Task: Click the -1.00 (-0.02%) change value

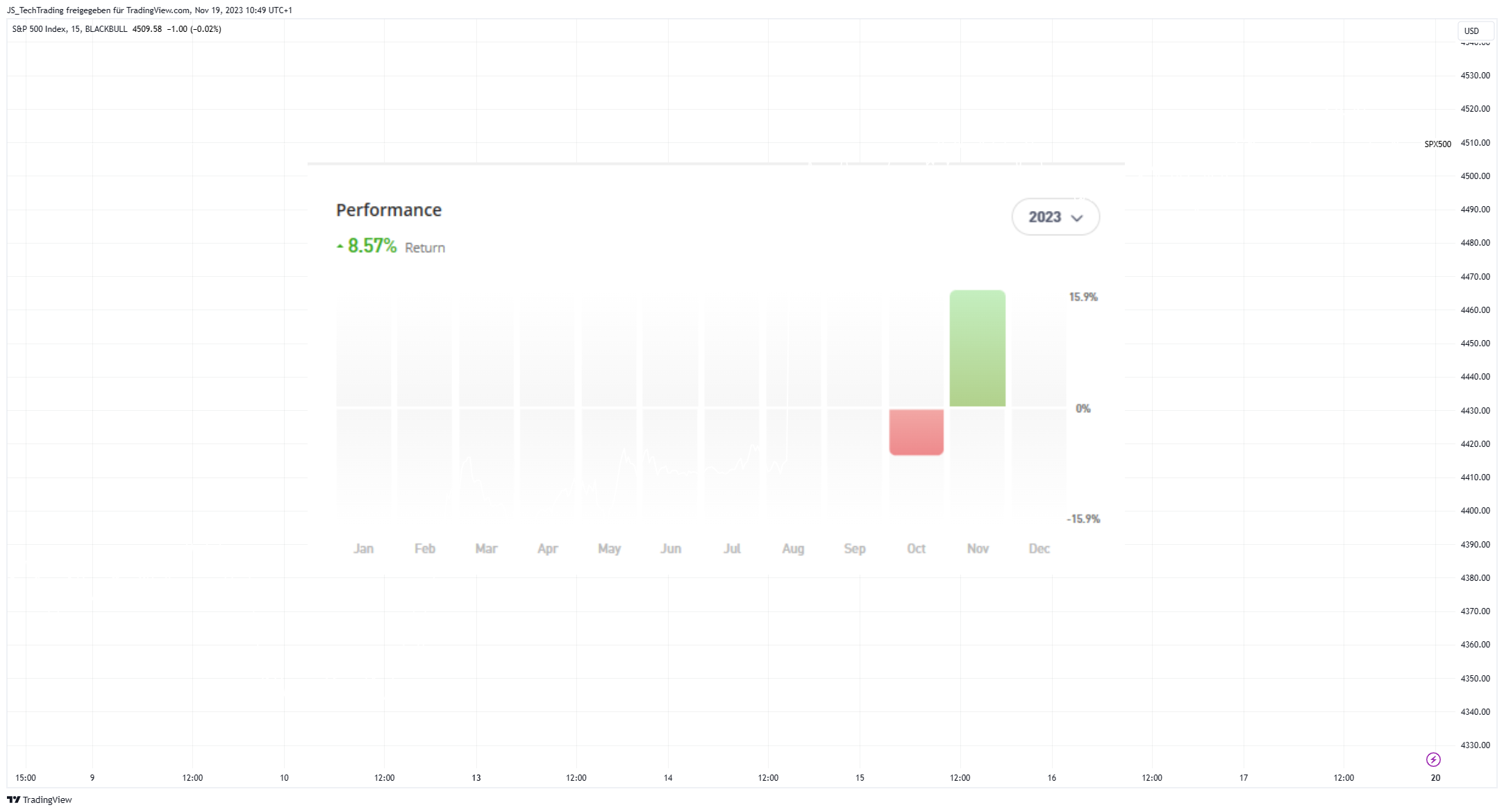Action: click(x=194, y=29)
